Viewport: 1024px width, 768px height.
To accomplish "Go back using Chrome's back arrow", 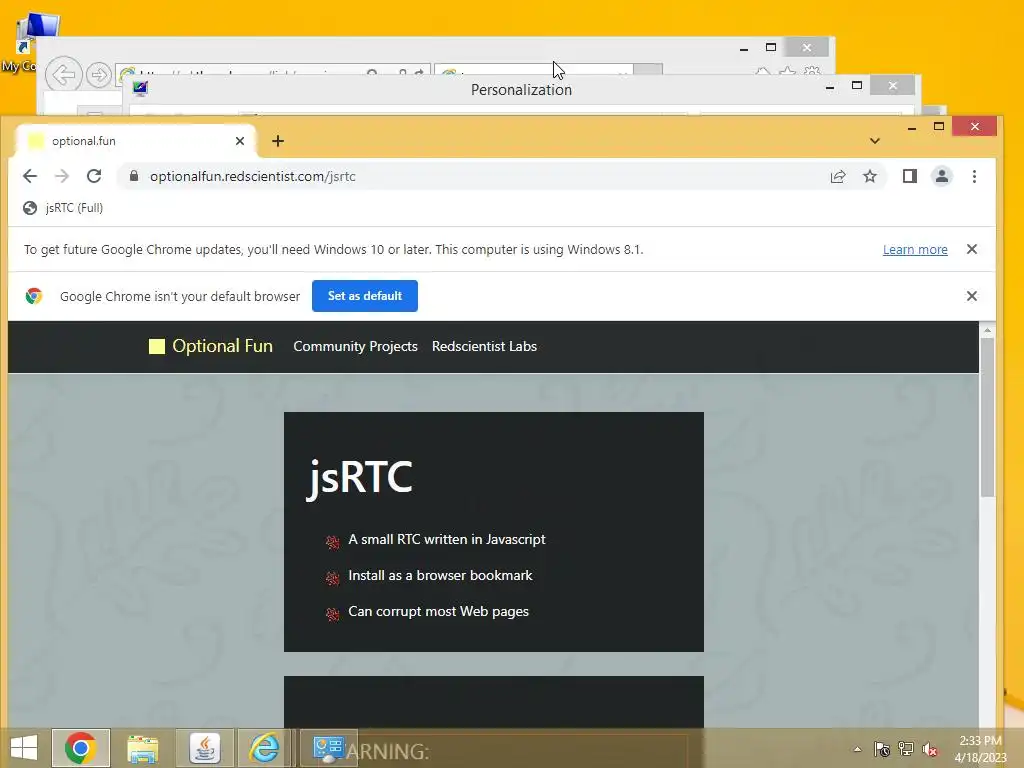I will pos(30,176).
